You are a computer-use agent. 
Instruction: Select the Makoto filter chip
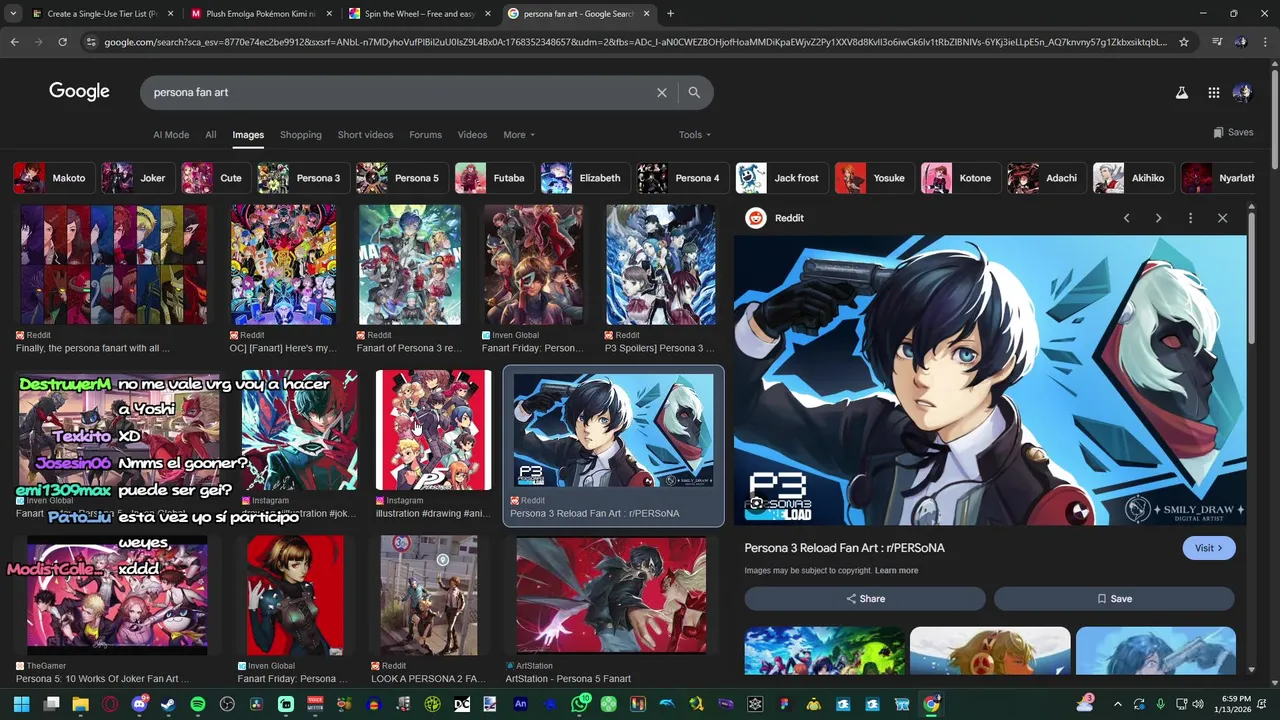[x=55, y=178]
